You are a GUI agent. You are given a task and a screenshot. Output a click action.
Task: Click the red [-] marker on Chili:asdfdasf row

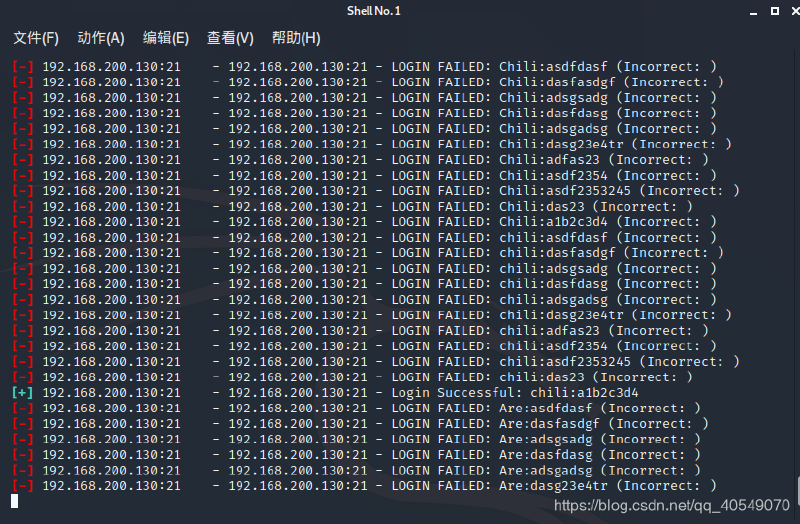click(x=22, y=67)
